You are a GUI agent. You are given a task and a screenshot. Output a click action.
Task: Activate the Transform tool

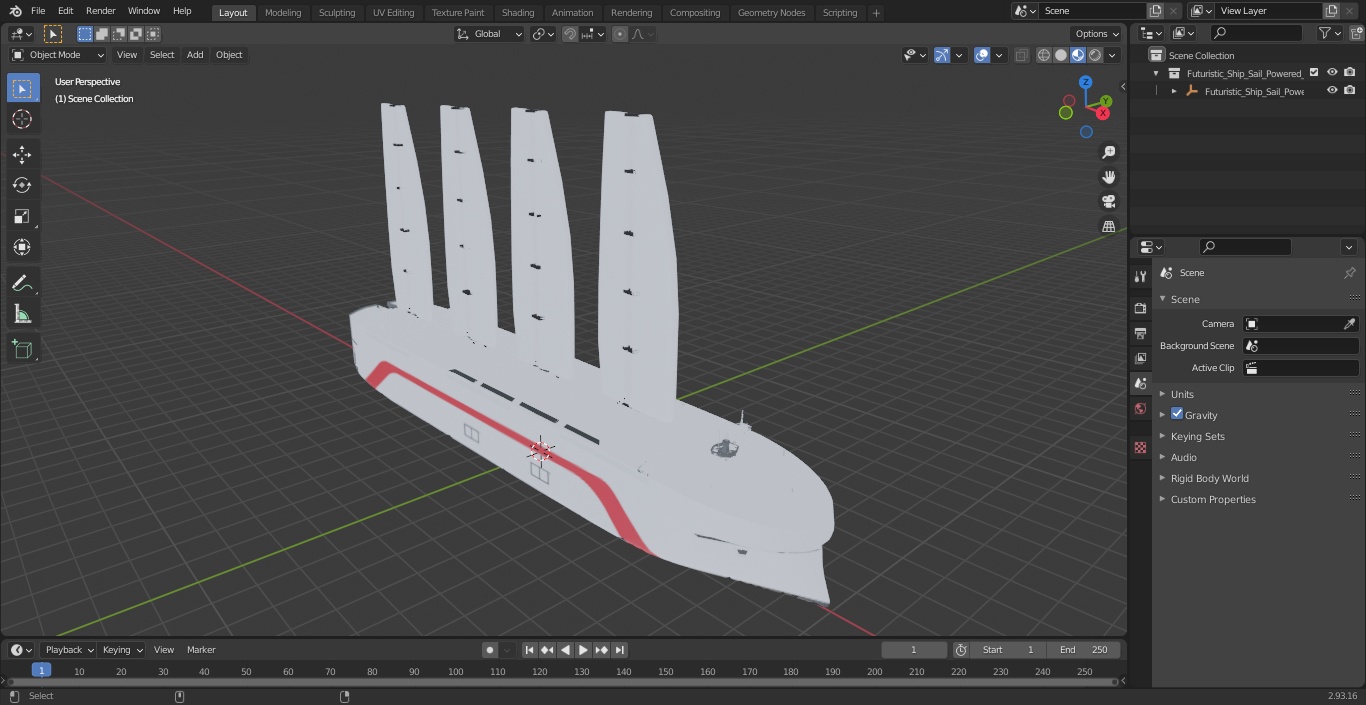click(22, 248)
